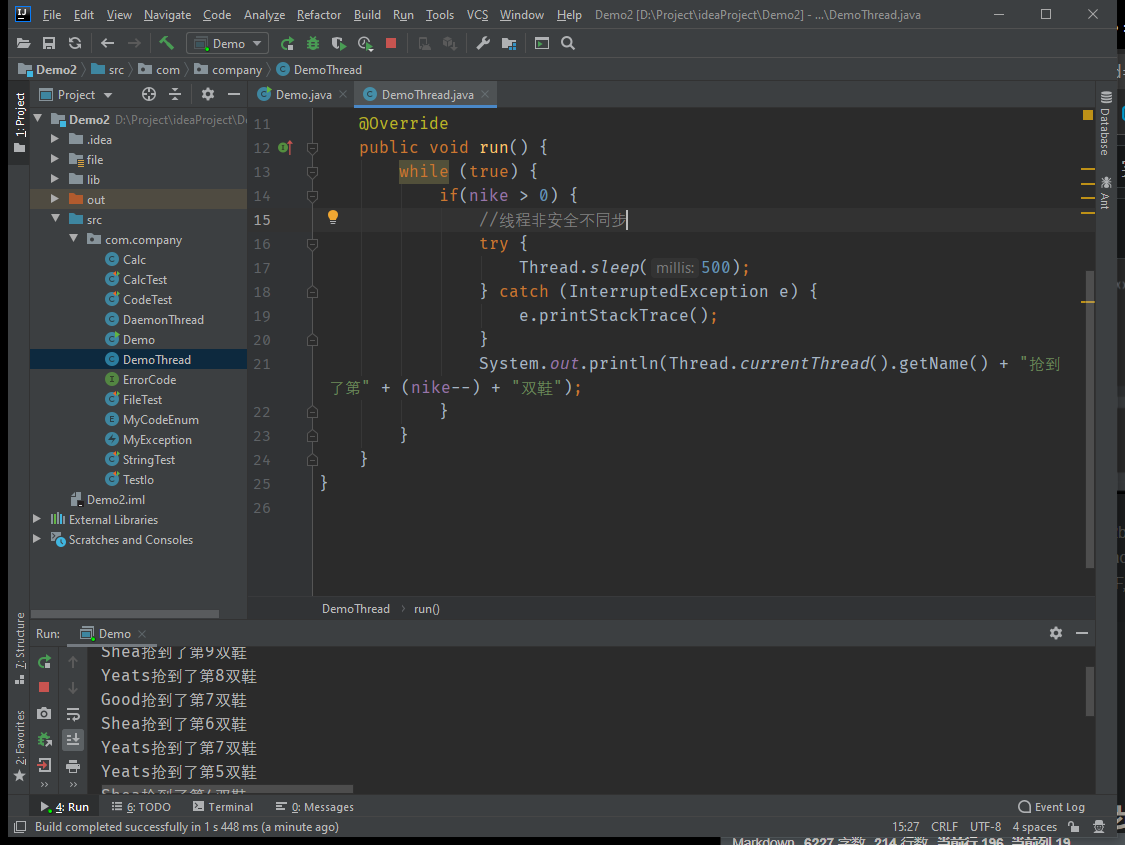Click the intention light bulb icon
The height and width of the screenshot is (845, 1125).
(x=333, y=217)
